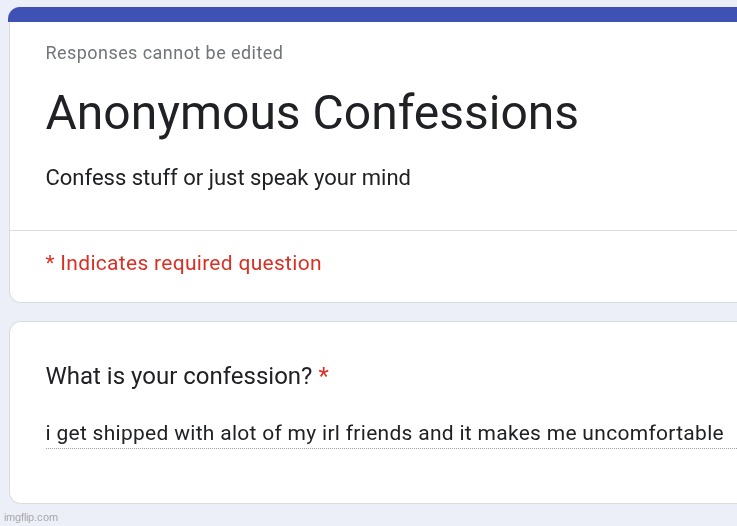Viewport: 737px width, 526px height.
Task: Click the Anonymous Confessions form title
Action: click(x=311, y=114)
